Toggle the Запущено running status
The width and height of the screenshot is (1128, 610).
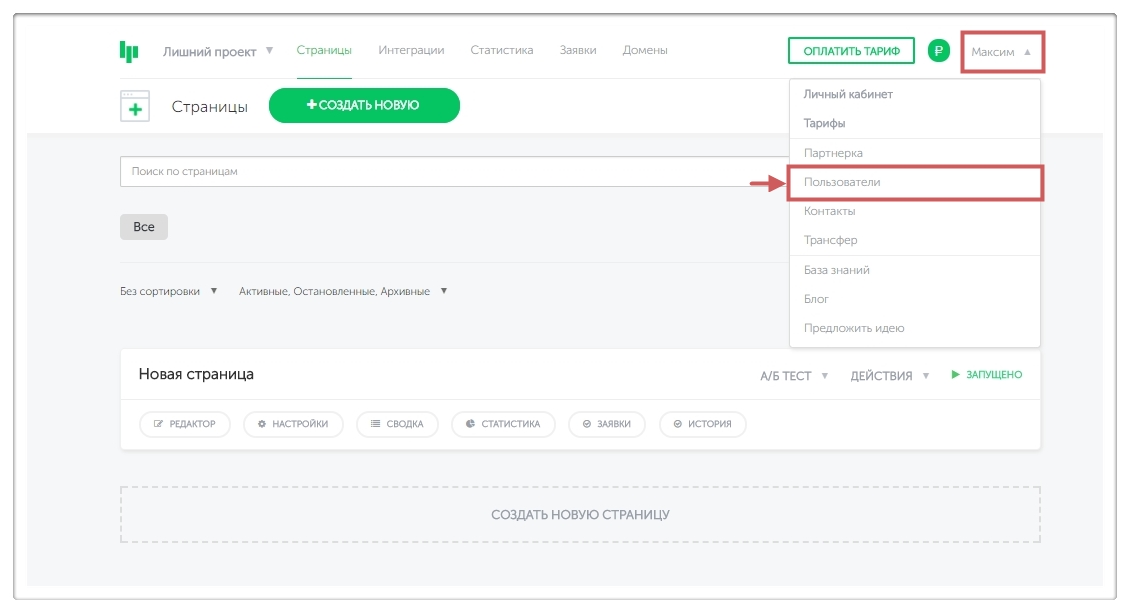[986, 375]
